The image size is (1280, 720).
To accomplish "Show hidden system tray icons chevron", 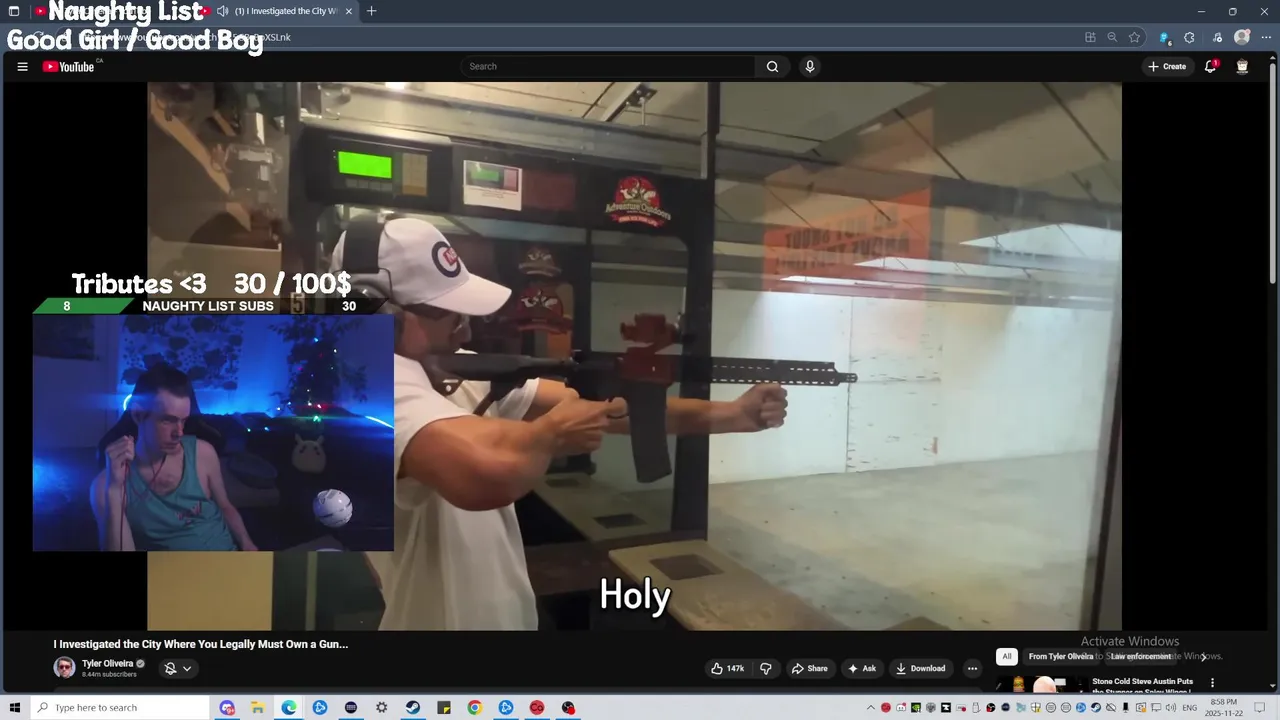I will [870, 708].
